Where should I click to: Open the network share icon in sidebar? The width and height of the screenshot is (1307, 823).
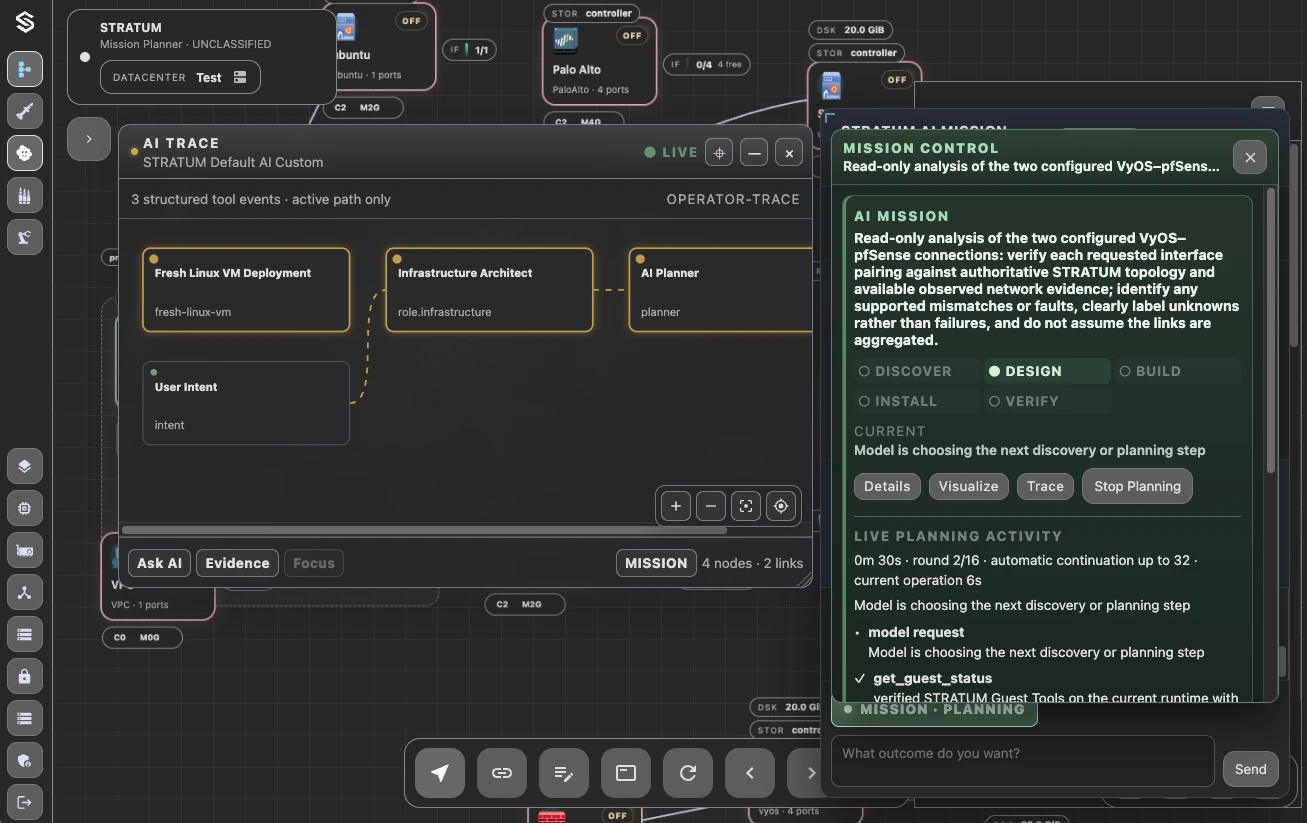click(x=25, y=592)
